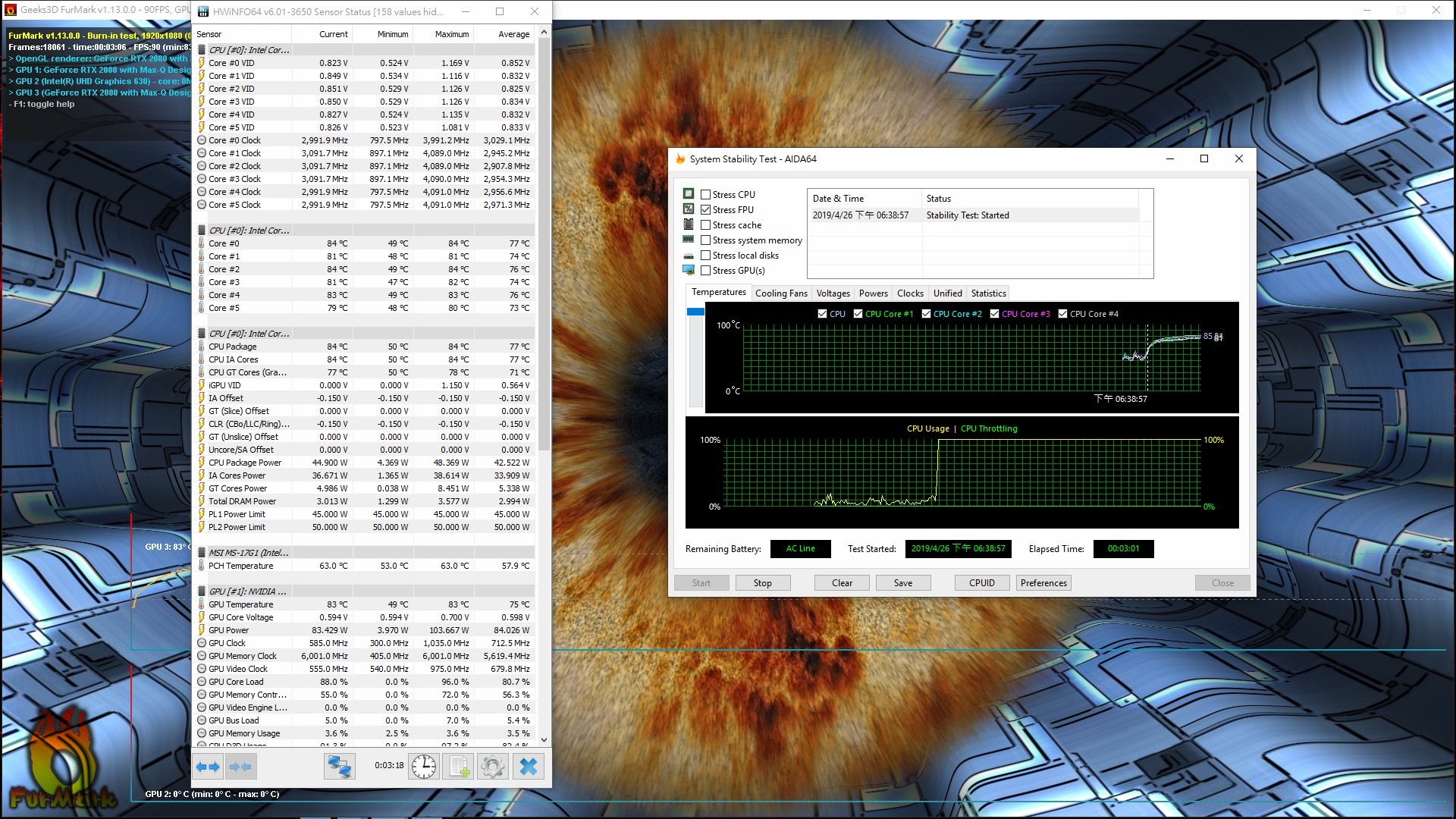Reset the HWiNFO elapsed timer clock icon
The width and height of the screenshot is (1456, 819).
[x=424, y=767]
